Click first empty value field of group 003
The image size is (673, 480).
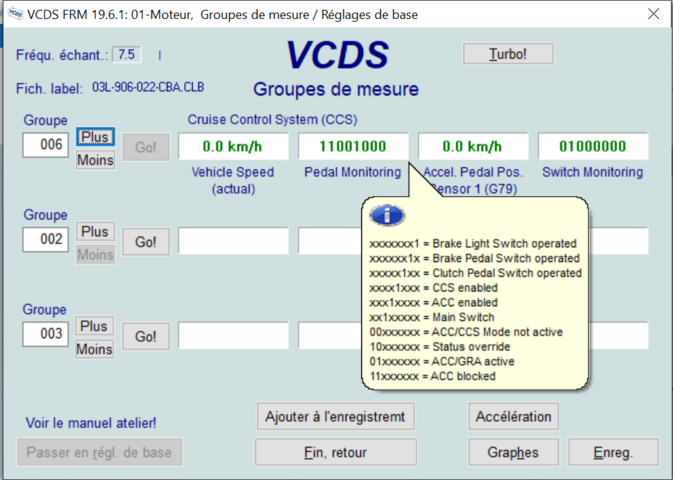[233, 335]
